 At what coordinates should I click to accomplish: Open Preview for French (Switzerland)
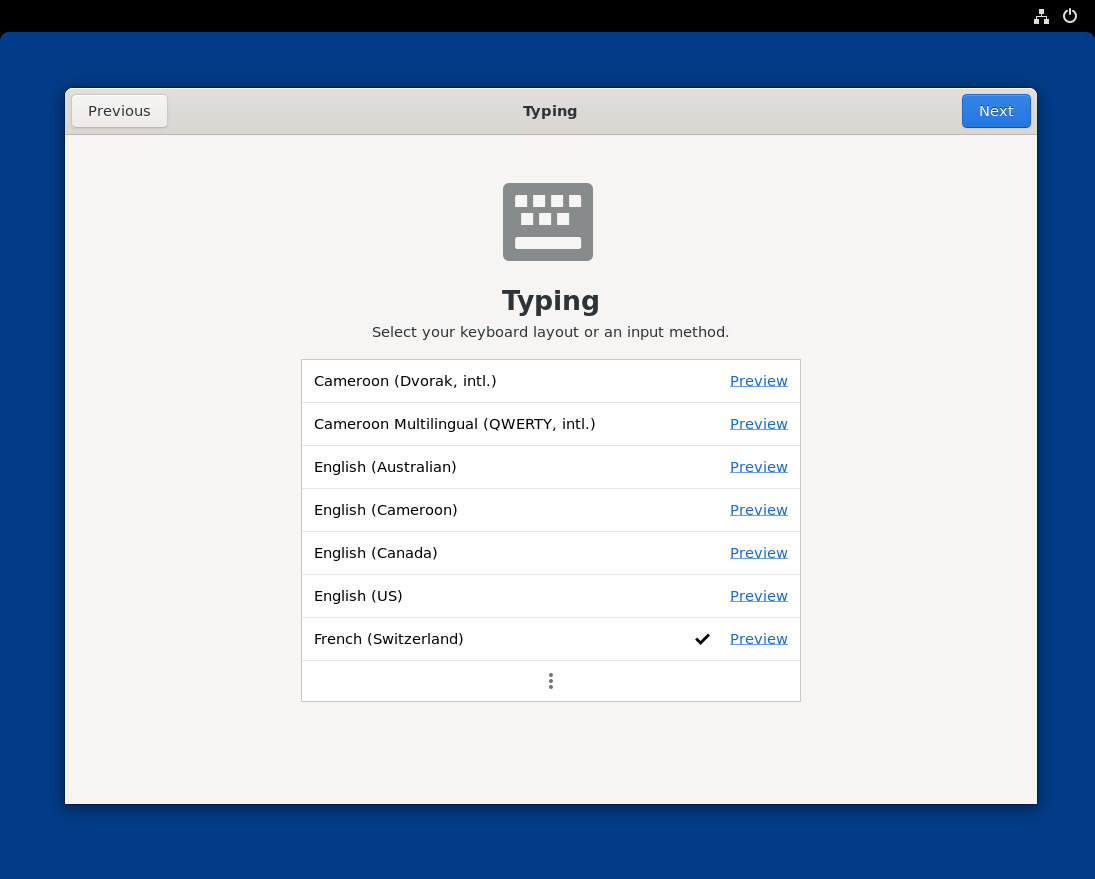(x=758, y=639)
